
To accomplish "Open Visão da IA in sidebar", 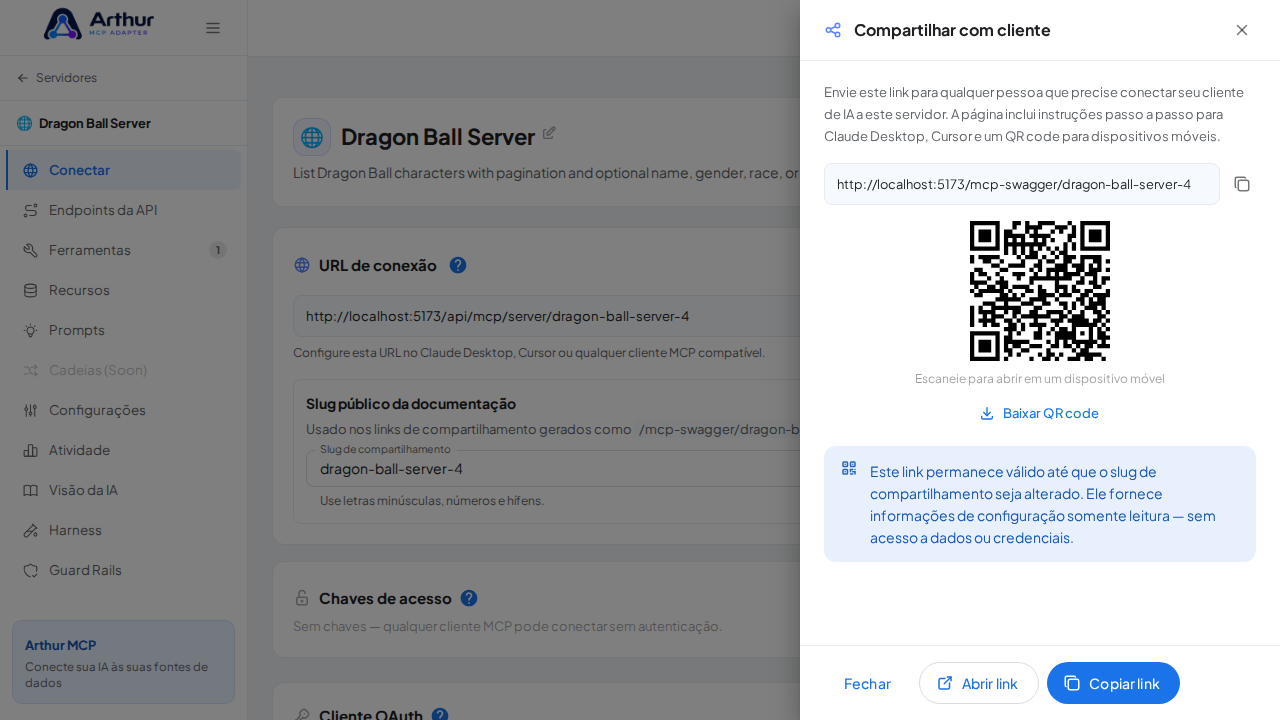I will tap(124, 490).
